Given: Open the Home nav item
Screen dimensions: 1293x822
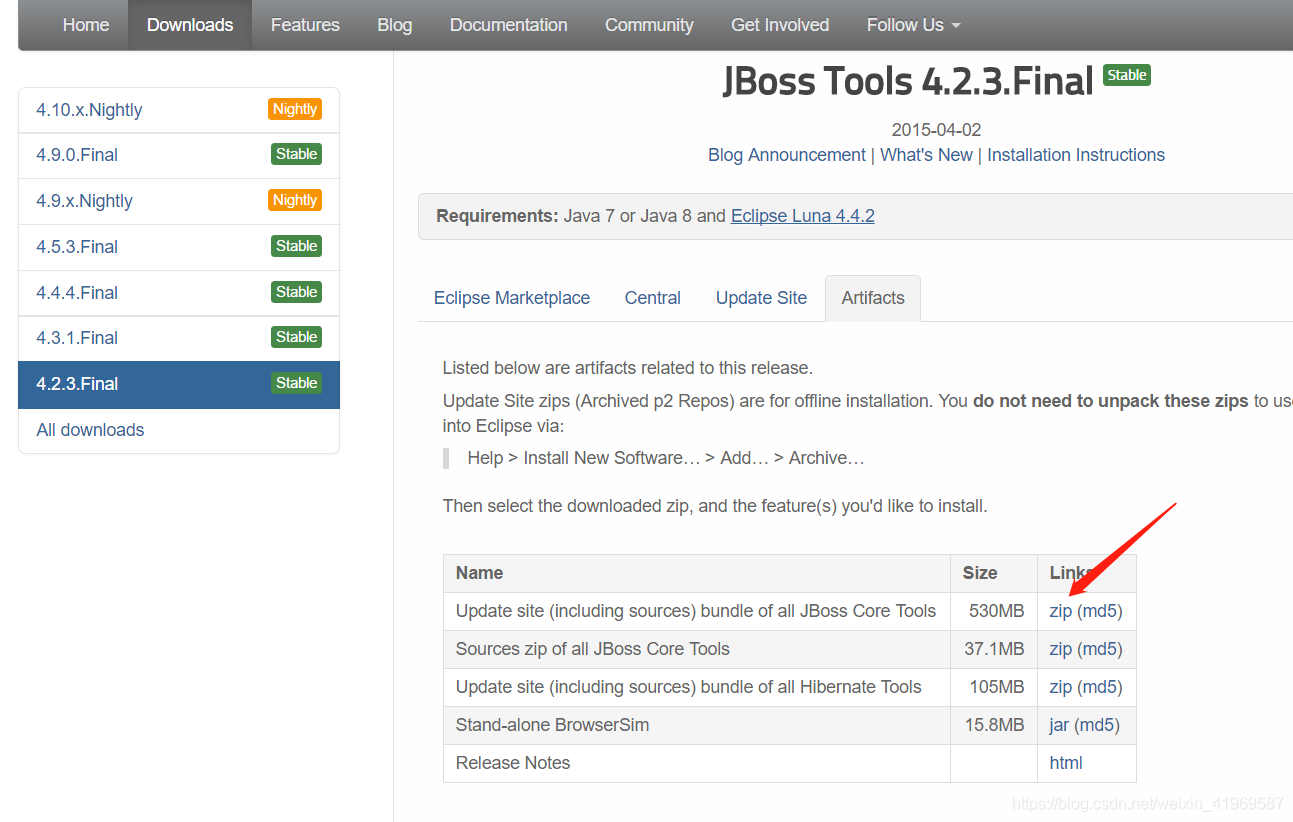Looking at the screenshot, I should click(86, 25).
